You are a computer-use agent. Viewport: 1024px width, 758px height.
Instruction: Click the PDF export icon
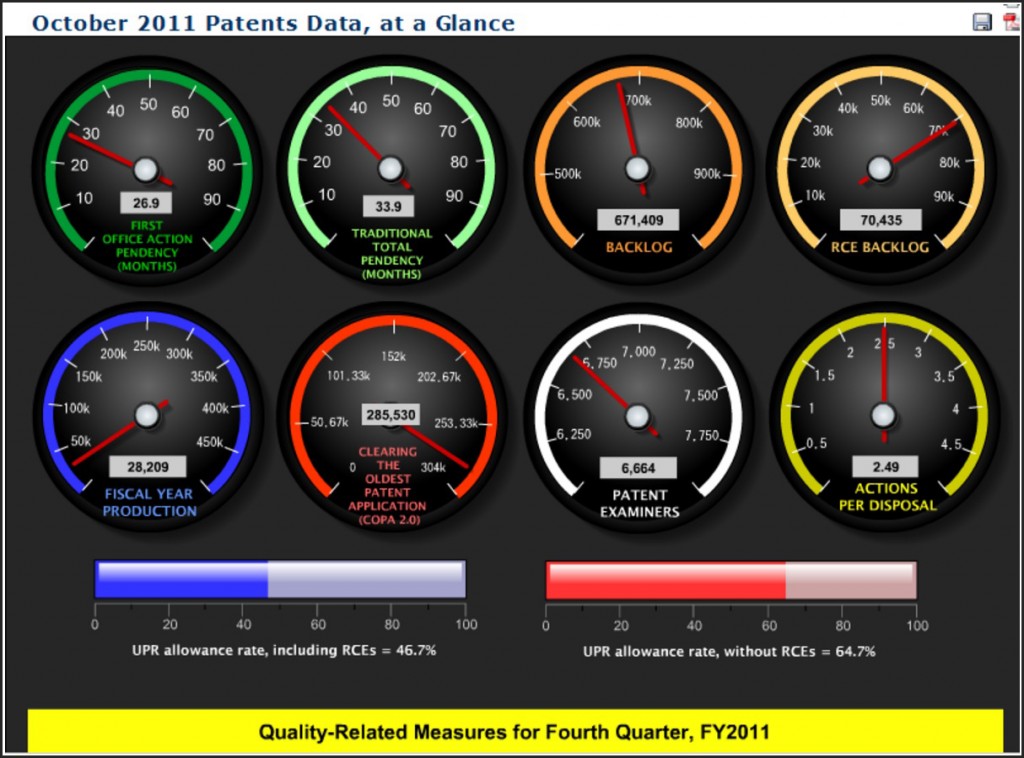(1010, 21)
